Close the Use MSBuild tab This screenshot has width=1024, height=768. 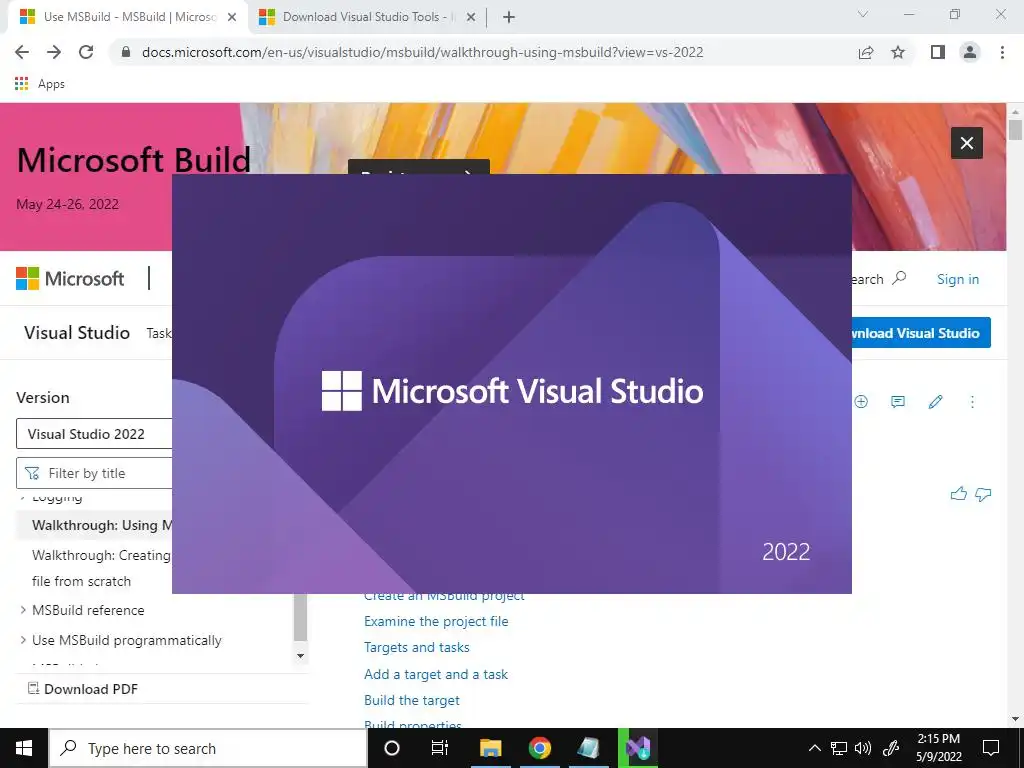[232, 18]
